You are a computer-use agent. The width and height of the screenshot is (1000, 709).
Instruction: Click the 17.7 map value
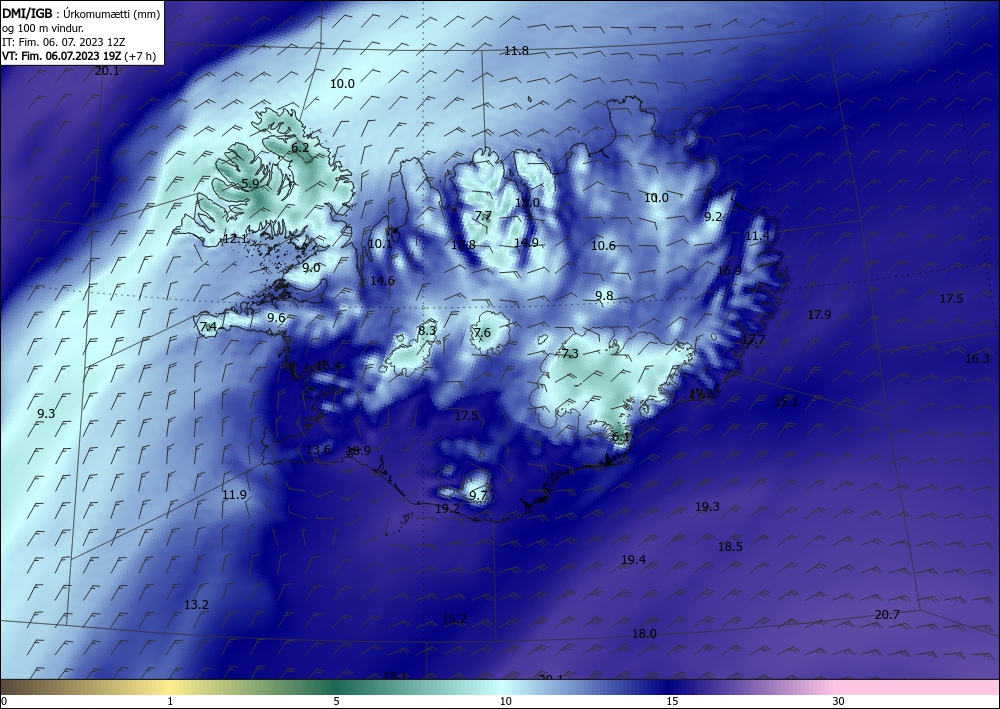[x=753, y=340]
